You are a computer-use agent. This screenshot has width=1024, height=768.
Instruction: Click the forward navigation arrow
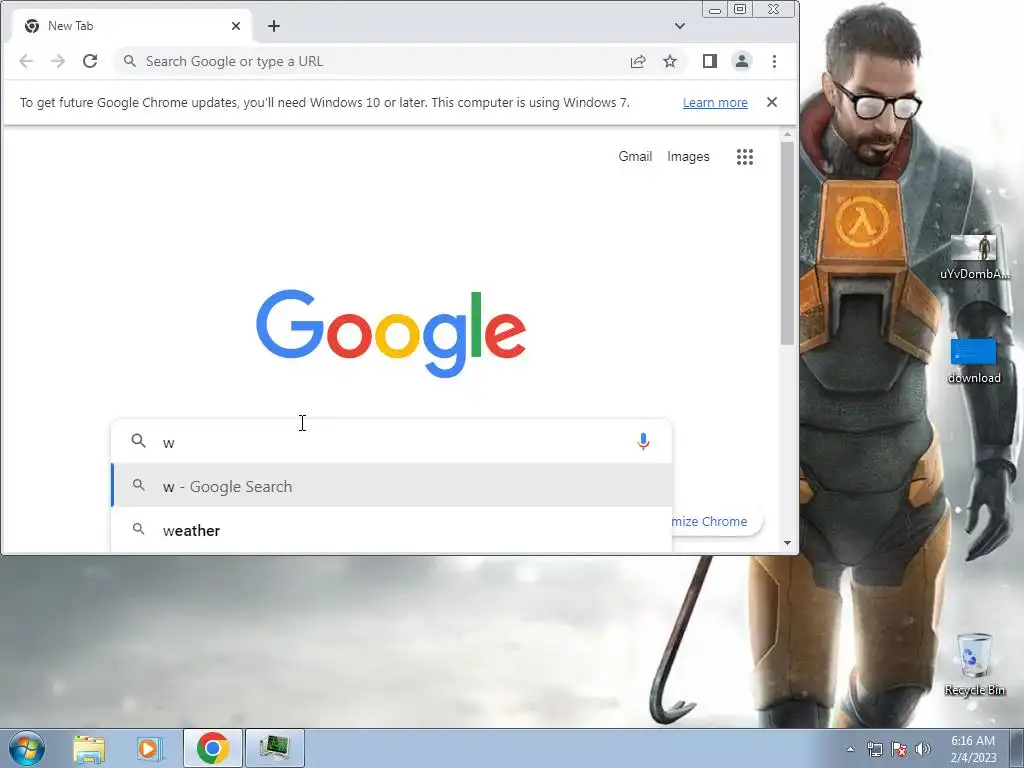pos(58,61)
